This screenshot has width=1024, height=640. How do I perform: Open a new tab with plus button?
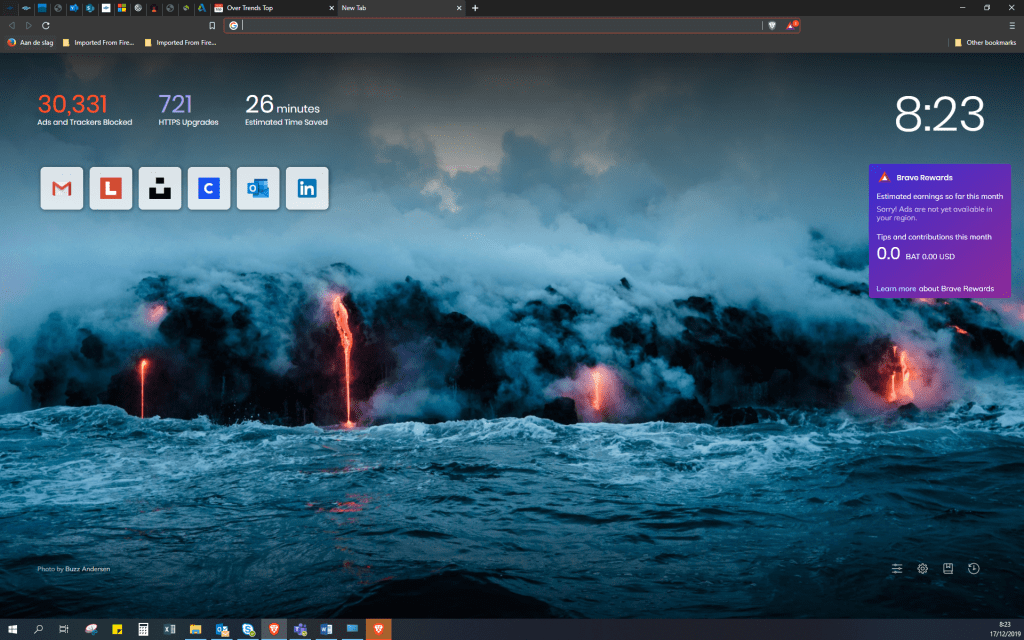tap(475, 8)
